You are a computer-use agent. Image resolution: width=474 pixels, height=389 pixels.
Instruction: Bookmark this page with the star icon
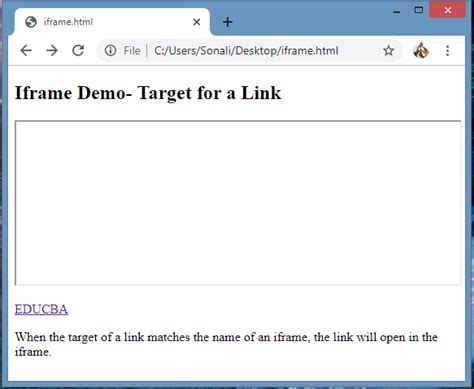(388, 51)
